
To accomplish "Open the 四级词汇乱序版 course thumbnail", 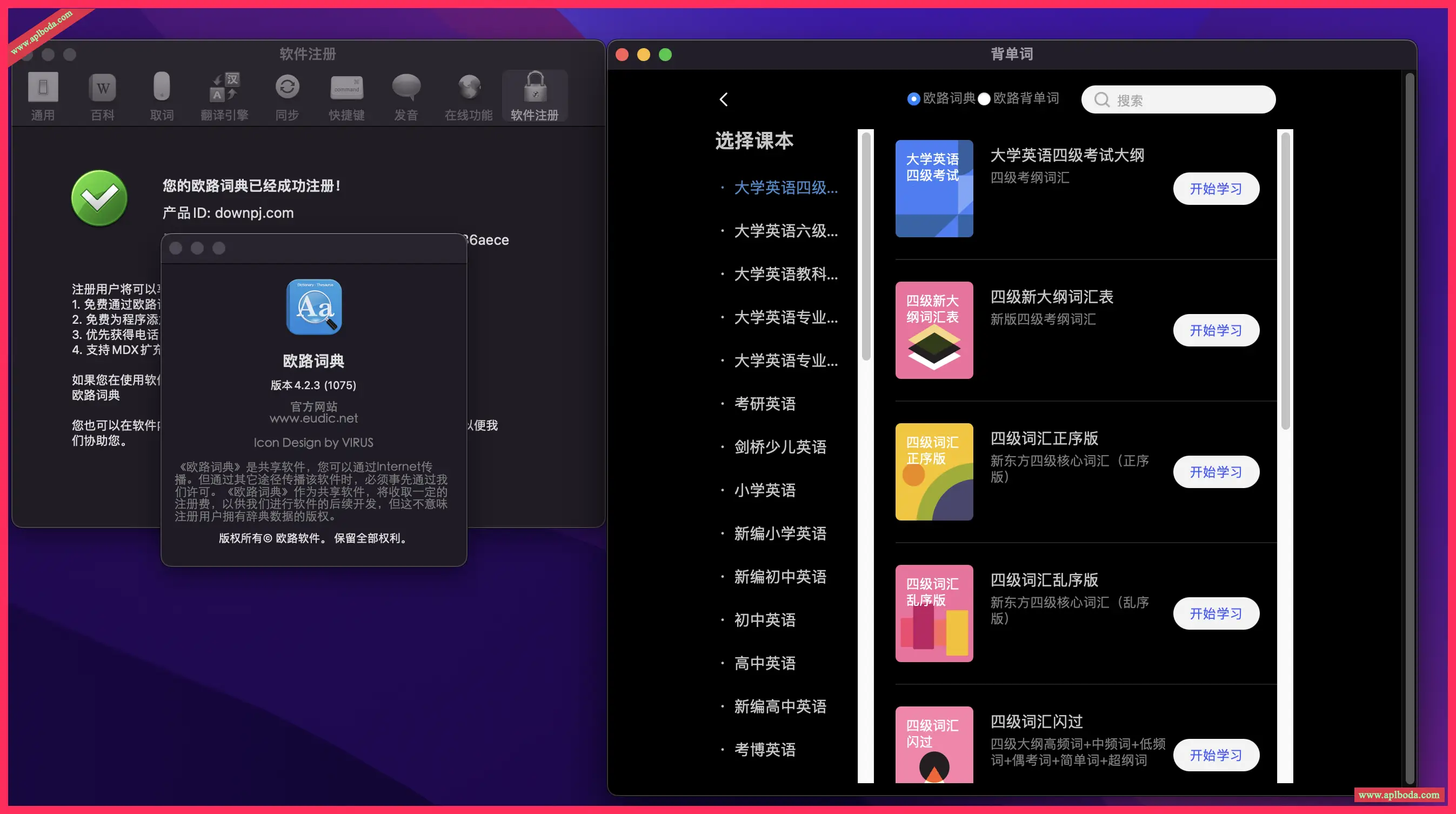I will [934, 613].
